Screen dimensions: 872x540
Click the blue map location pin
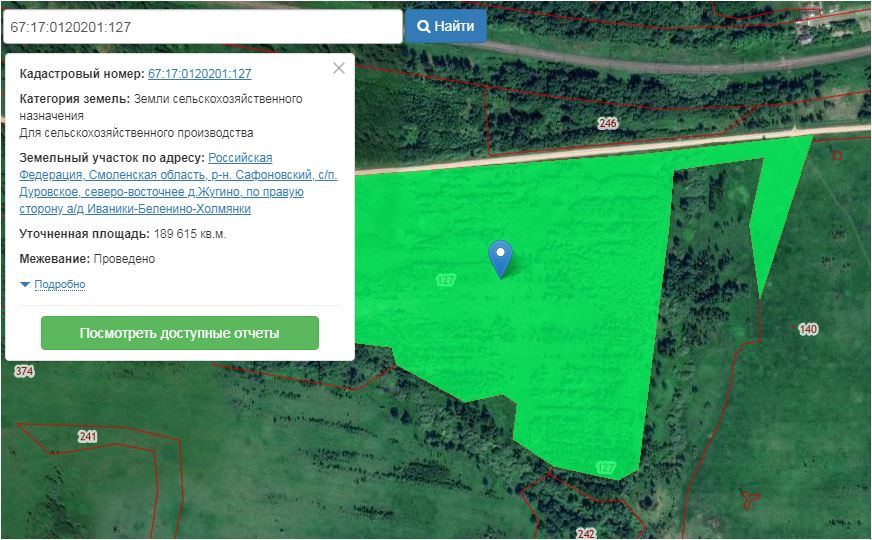[x=501, y=259]
